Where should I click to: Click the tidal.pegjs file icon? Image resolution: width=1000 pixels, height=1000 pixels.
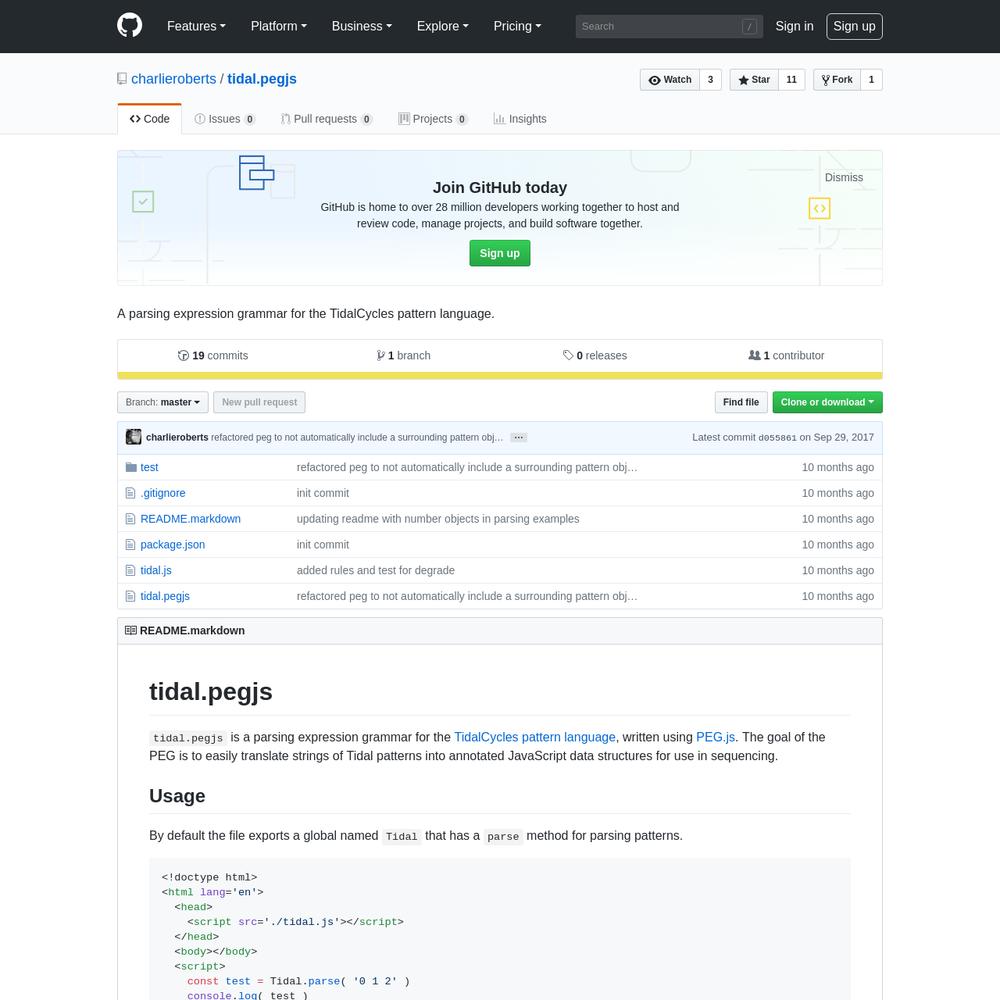tap(130, 596)
